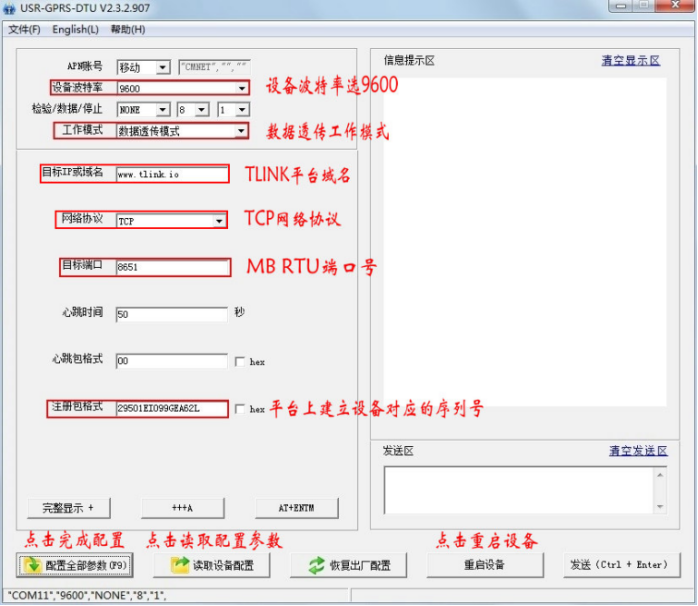Screen dimensions: 698x606
Task: Click the folder icon on 读取设备配置
Action: (180, 565)
